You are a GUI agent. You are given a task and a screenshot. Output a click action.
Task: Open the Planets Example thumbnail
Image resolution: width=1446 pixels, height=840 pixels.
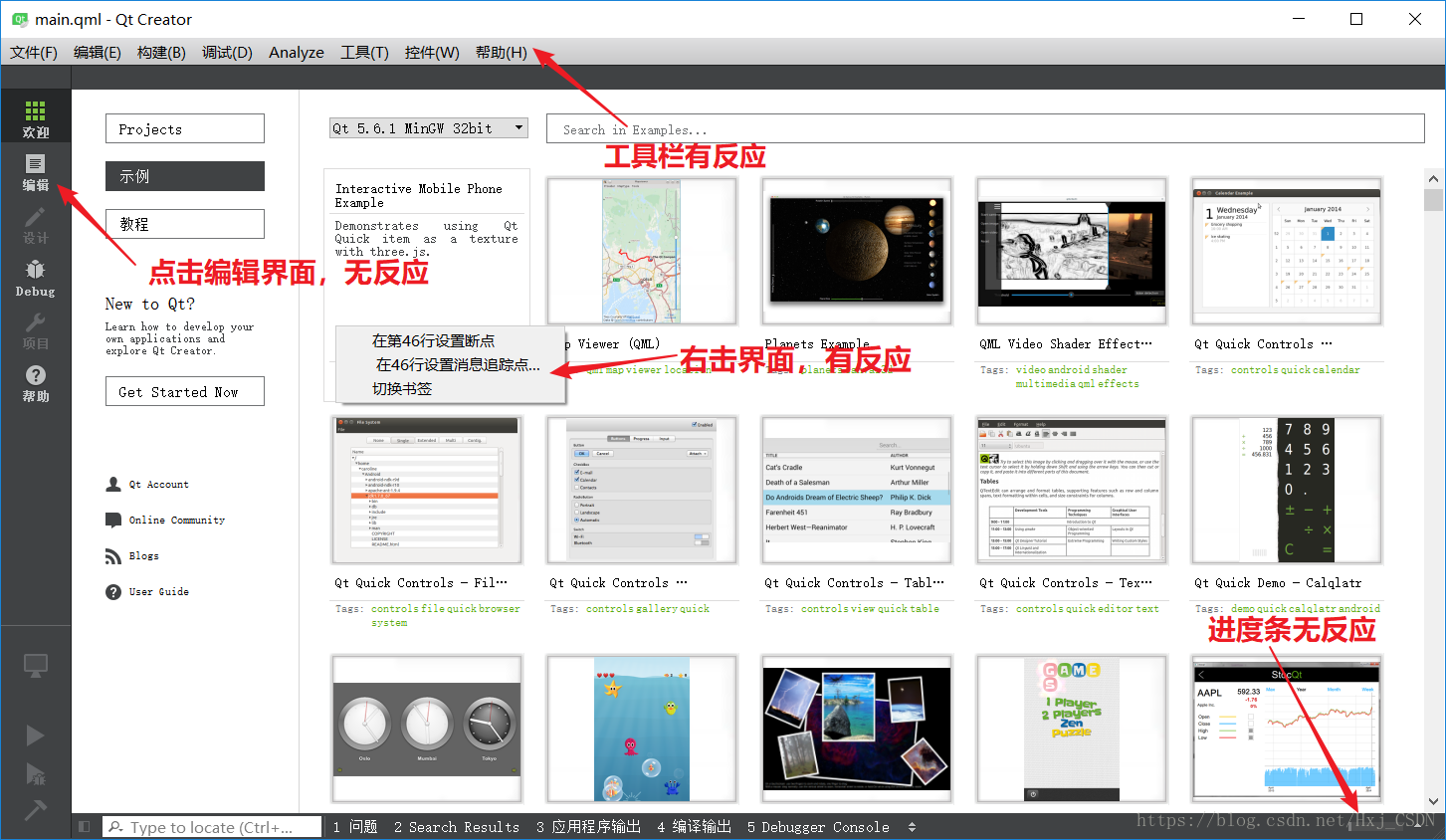(x=857, y=251)
